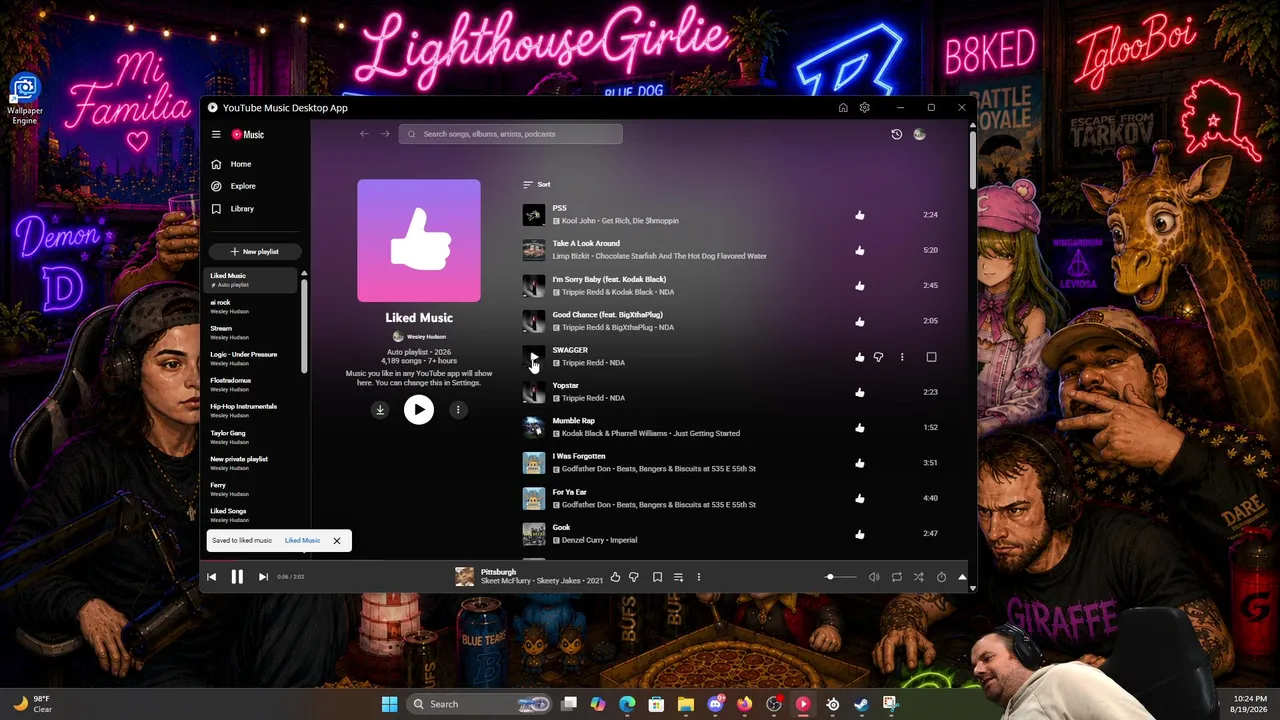Go forward with the right arrow
Screen dimensions: 1280x720
click(x=385, y=134)
